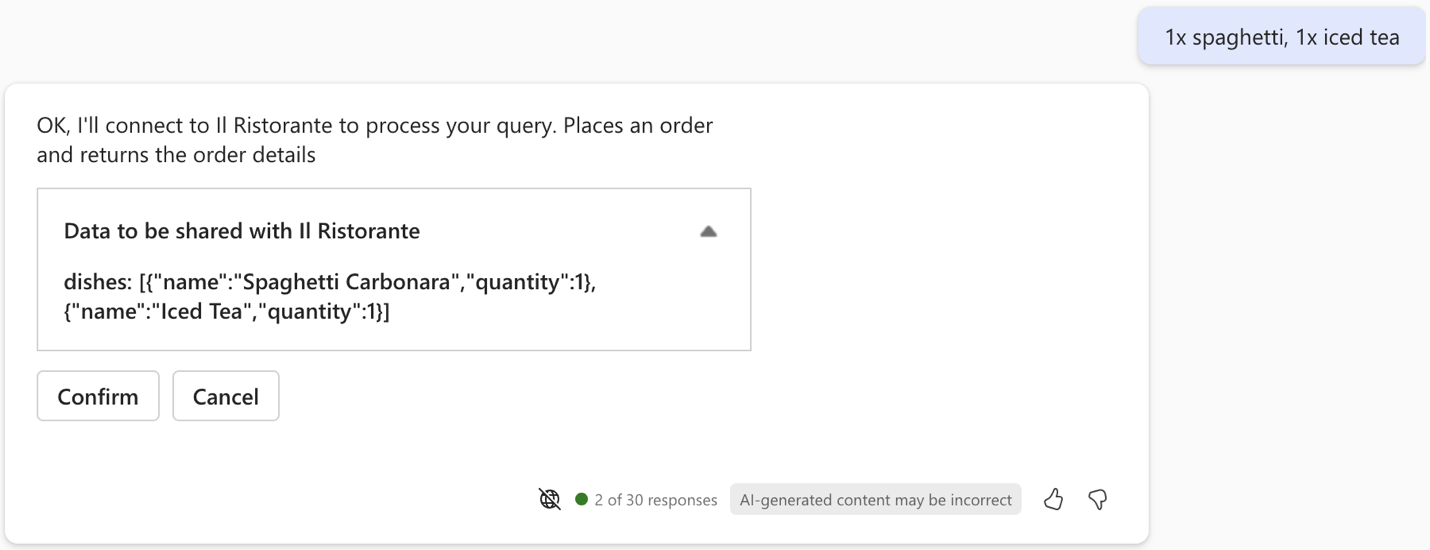The image size is (1430, 550).
Task: Click the 'OK, I'll connect to Il Ristorante' sentence
Action: [298, 126]
